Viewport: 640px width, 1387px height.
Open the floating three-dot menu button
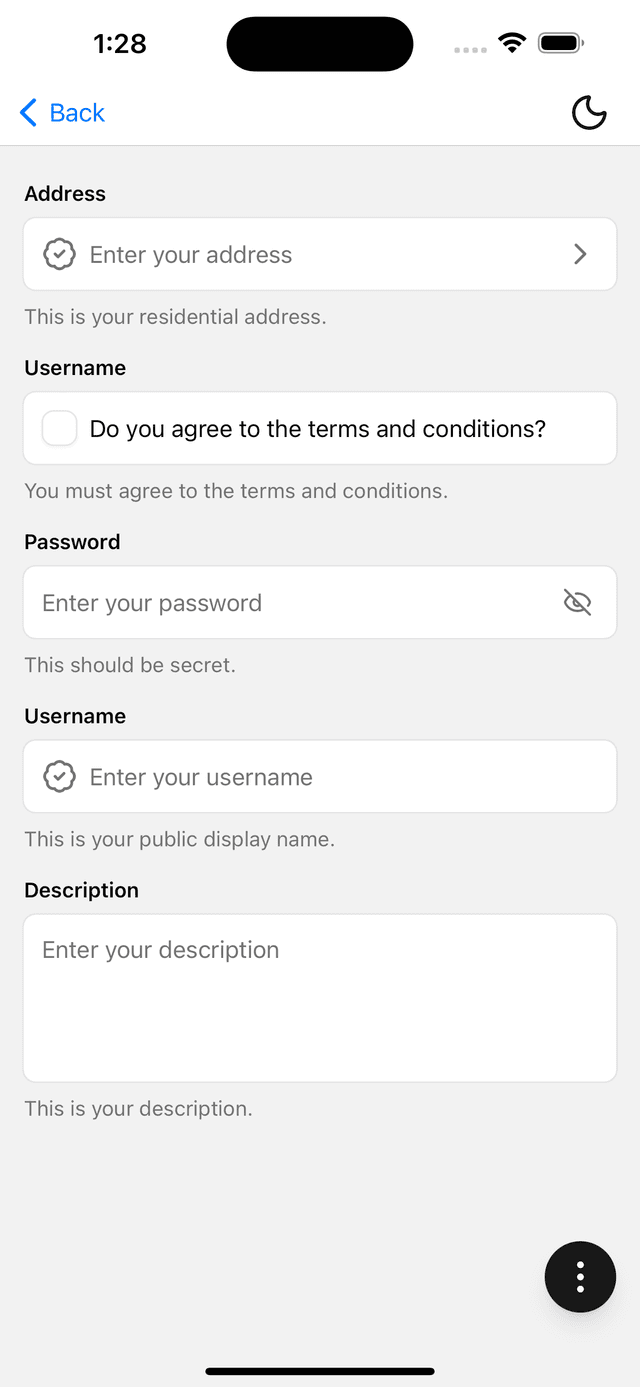[580, 1277]
